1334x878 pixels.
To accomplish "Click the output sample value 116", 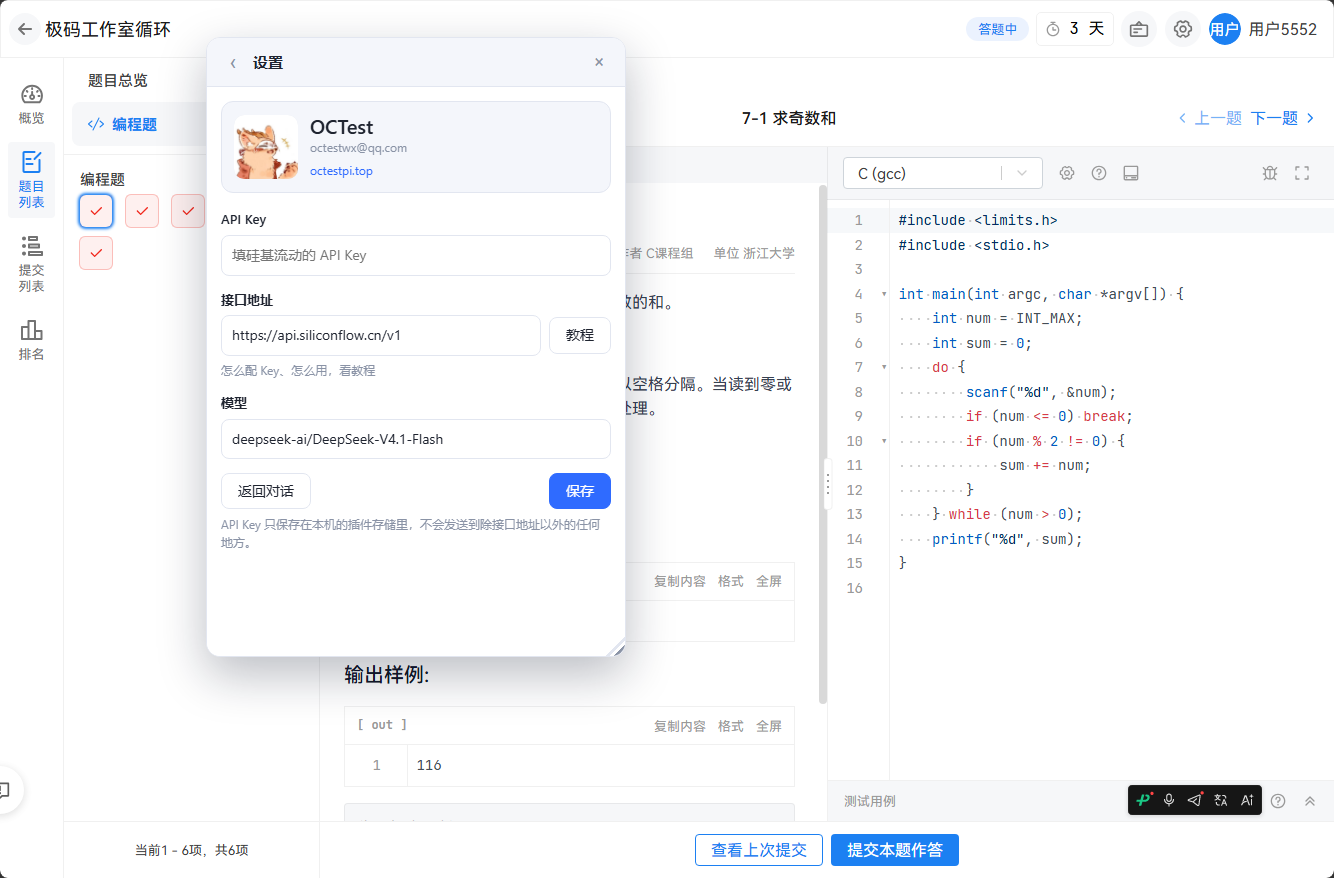I will point(429,765).
